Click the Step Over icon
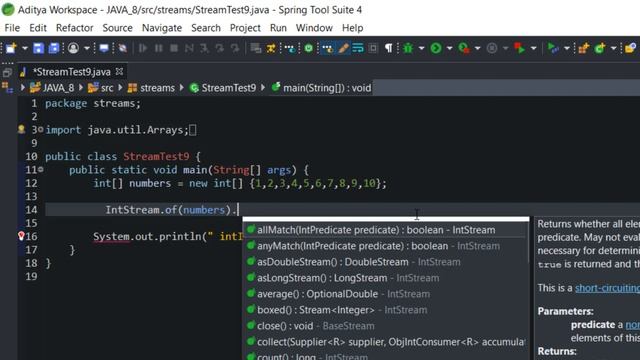Viewport: 640px width, 360px height. pos(220,48)
